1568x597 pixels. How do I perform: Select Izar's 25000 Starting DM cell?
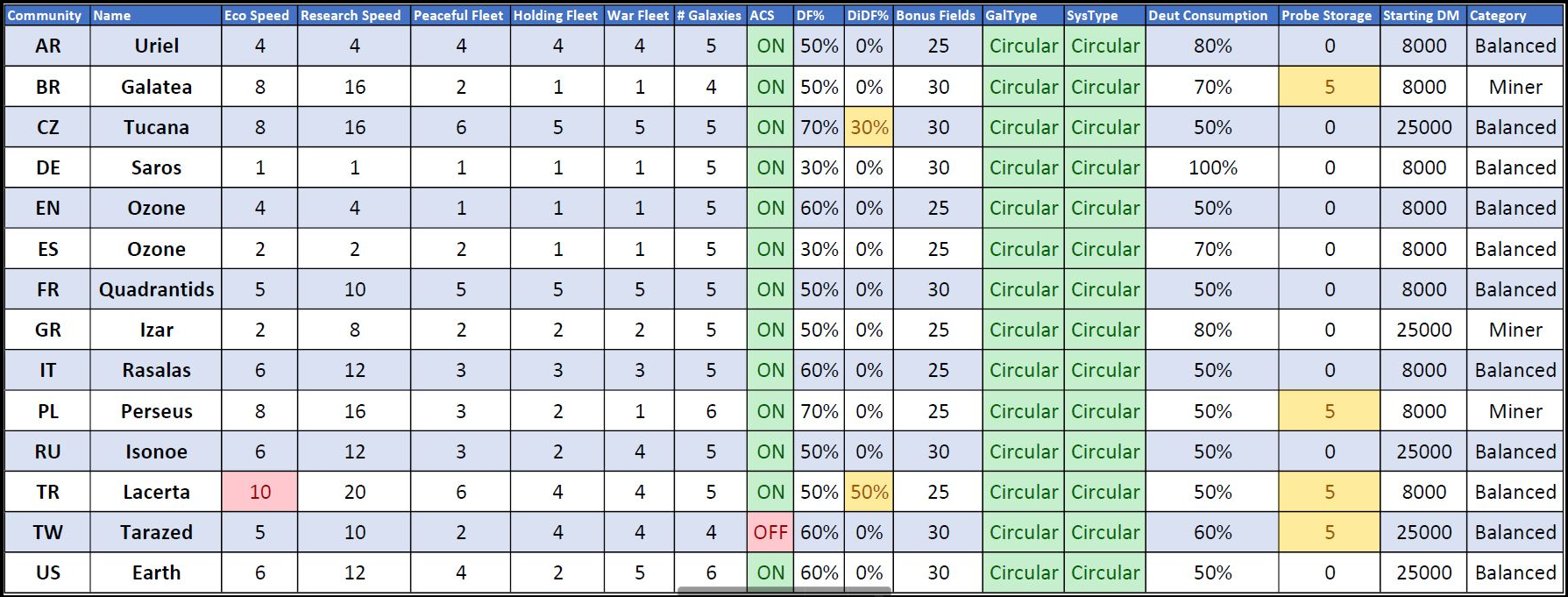coord(1424,330)
